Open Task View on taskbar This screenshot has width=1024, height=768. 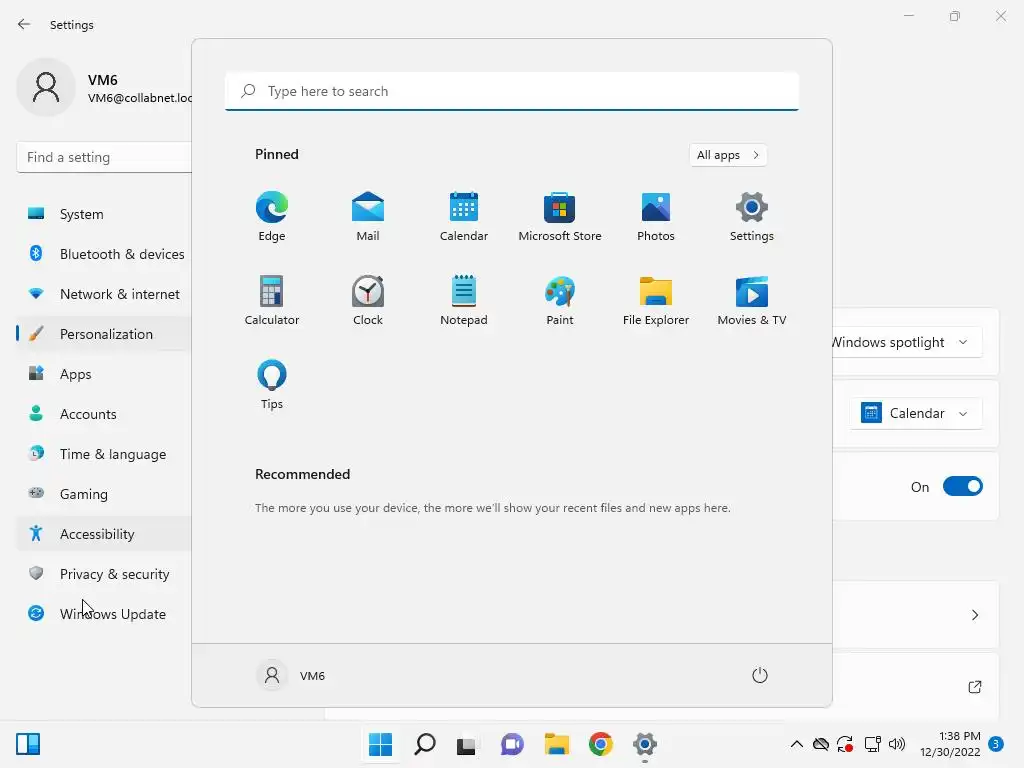pyautogui.click(x=466, y=744)
